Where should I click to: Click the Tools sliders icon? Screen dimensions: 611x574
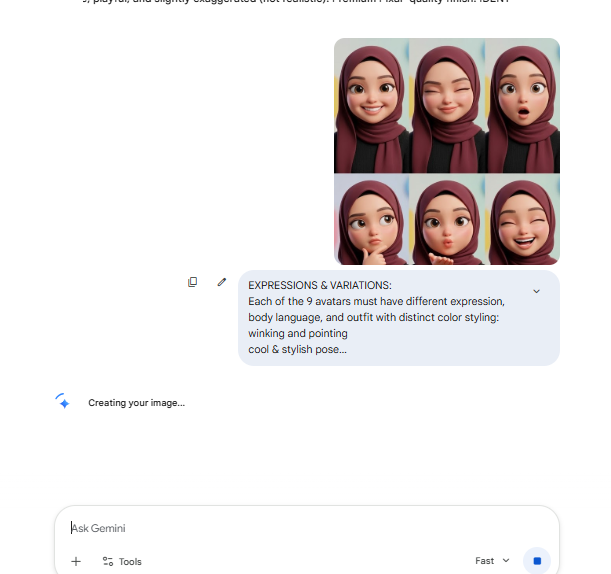click(x=108, y=561)
